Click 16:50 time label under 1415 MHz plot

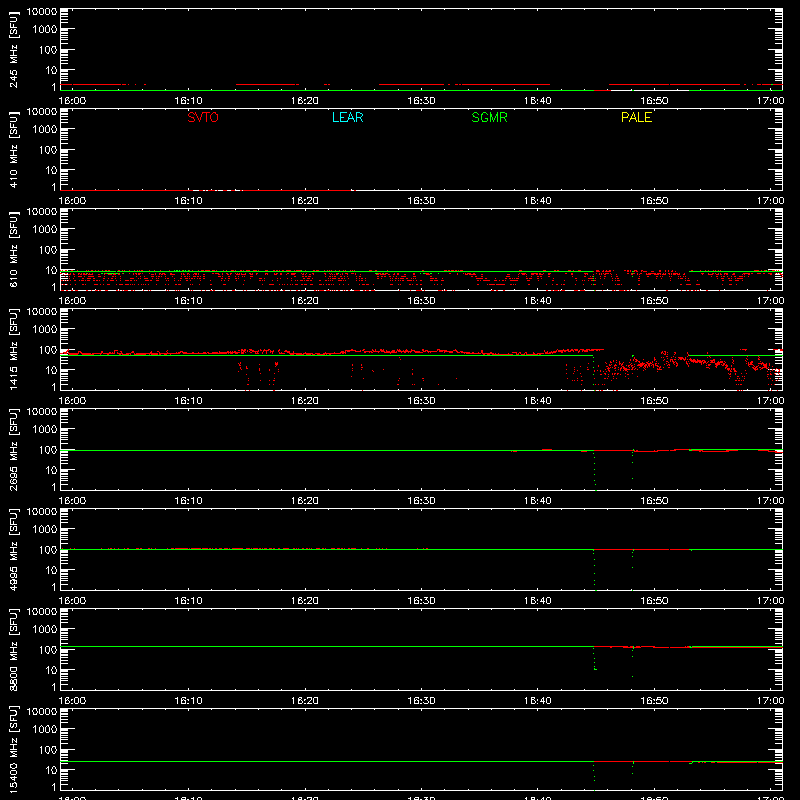tap(654, 401)
